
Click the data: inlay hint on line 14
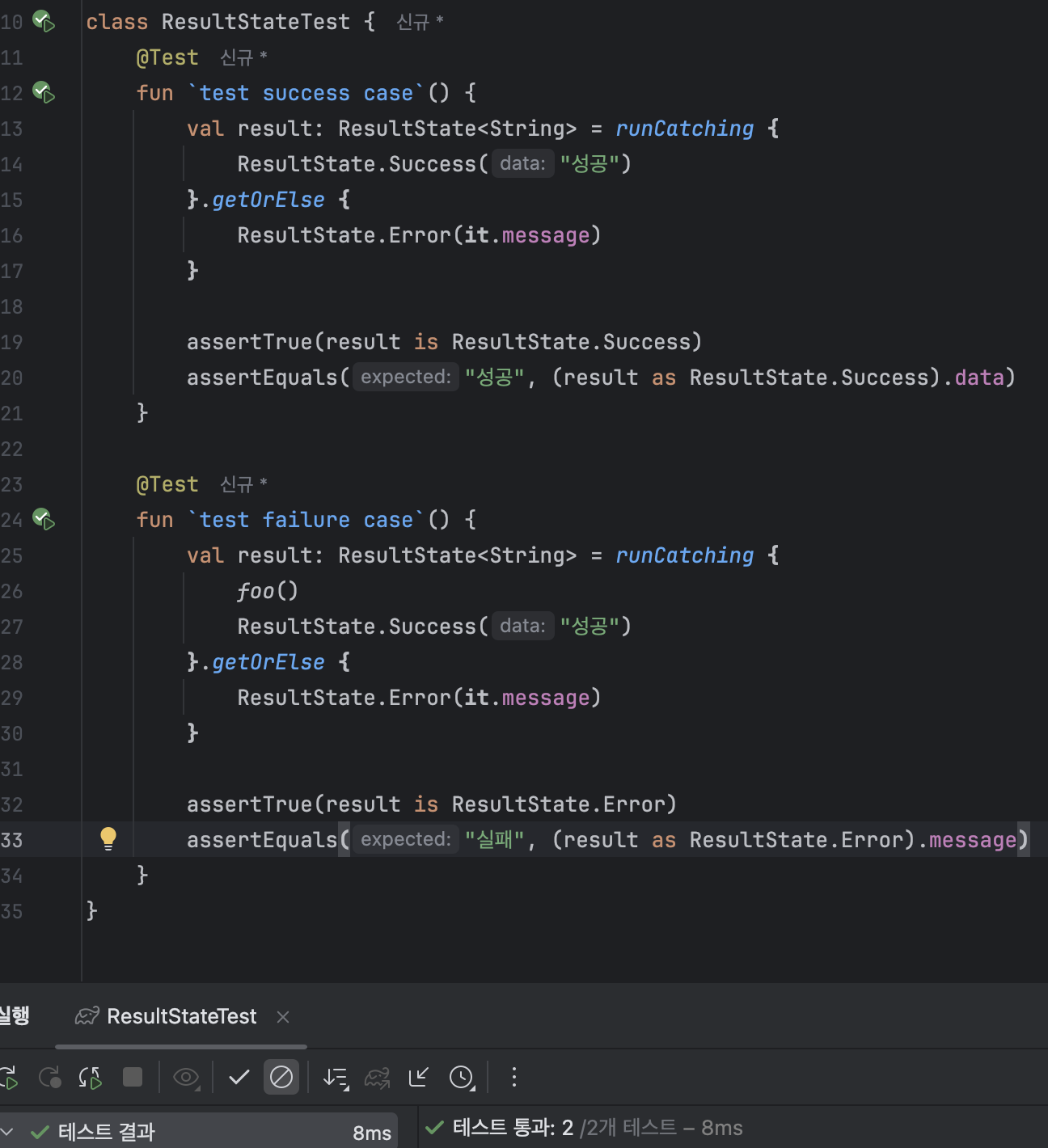(522, 163)
